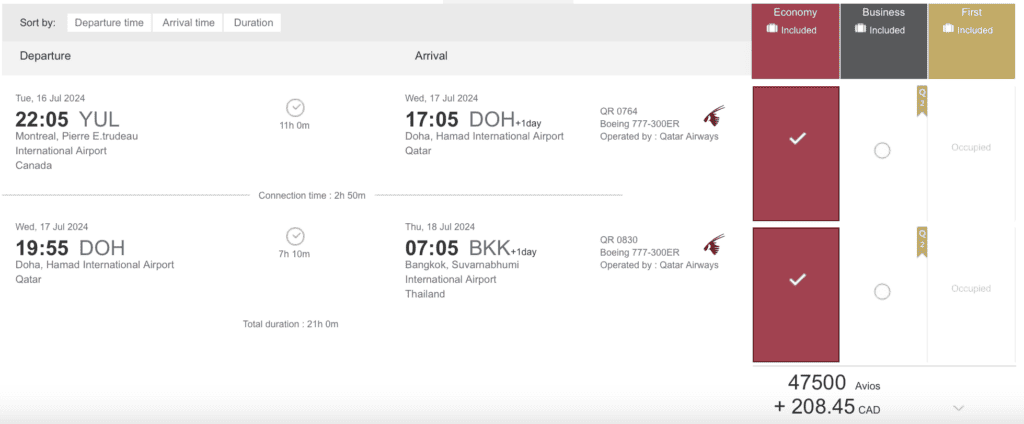Sort flights by Arrival time
The width and height of the screenshot is (1024, 424).
tap(187, 22)
